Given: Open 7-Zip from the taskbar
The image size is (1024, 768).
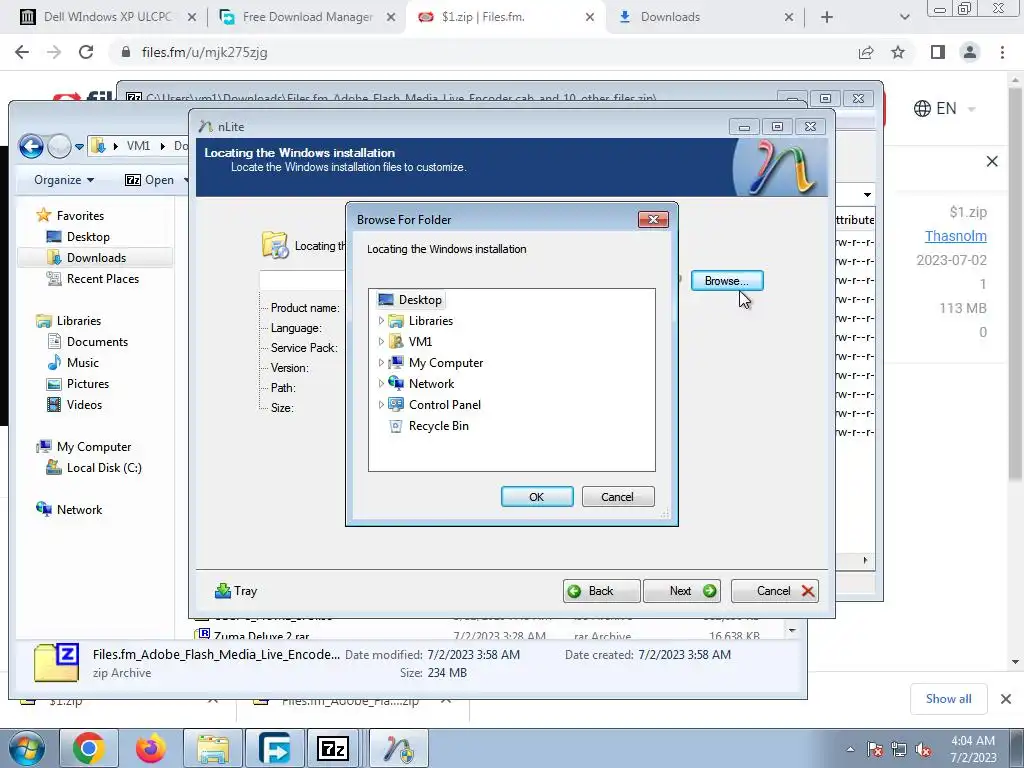Looking at the screenshot, I should tap(333, 748).
